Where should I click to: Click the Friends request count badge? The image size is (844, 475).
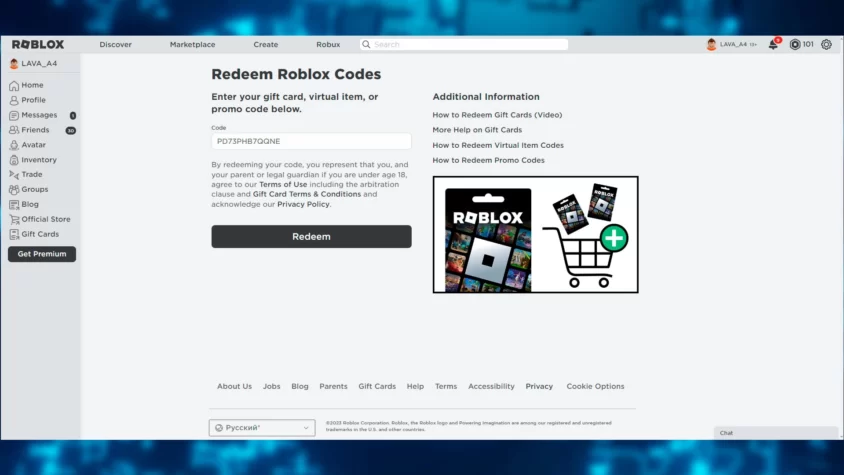coord(71,130)
